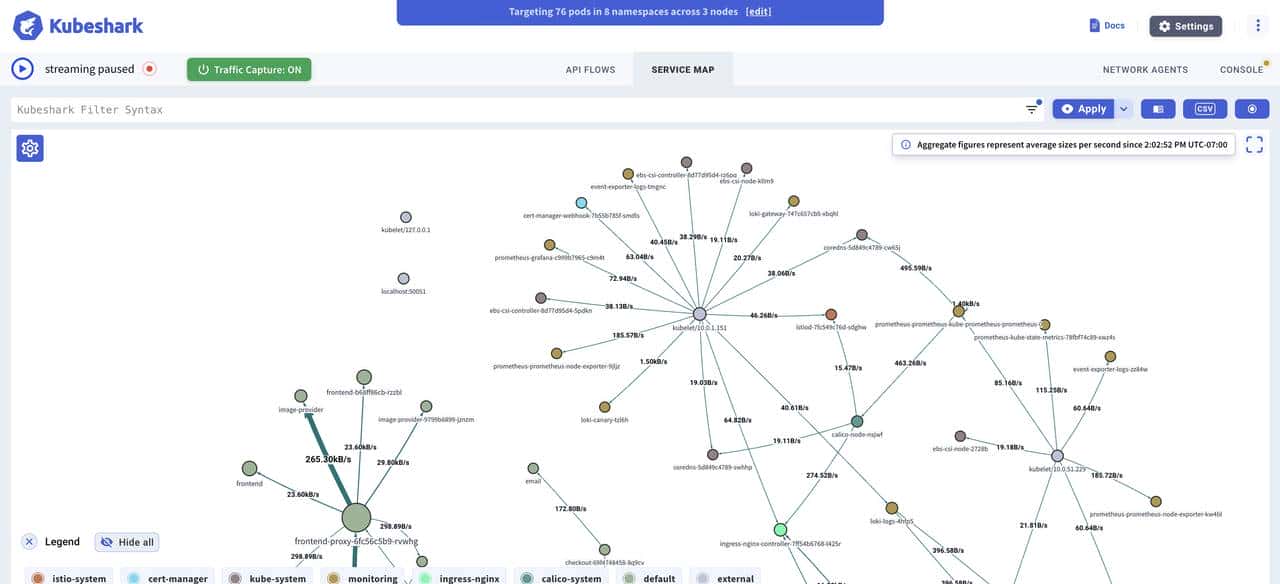Viewport: 1280px width, 584px height.
Task: Open the service map settings gear icon
Action: pyautogui.click(x=29, y=147)
